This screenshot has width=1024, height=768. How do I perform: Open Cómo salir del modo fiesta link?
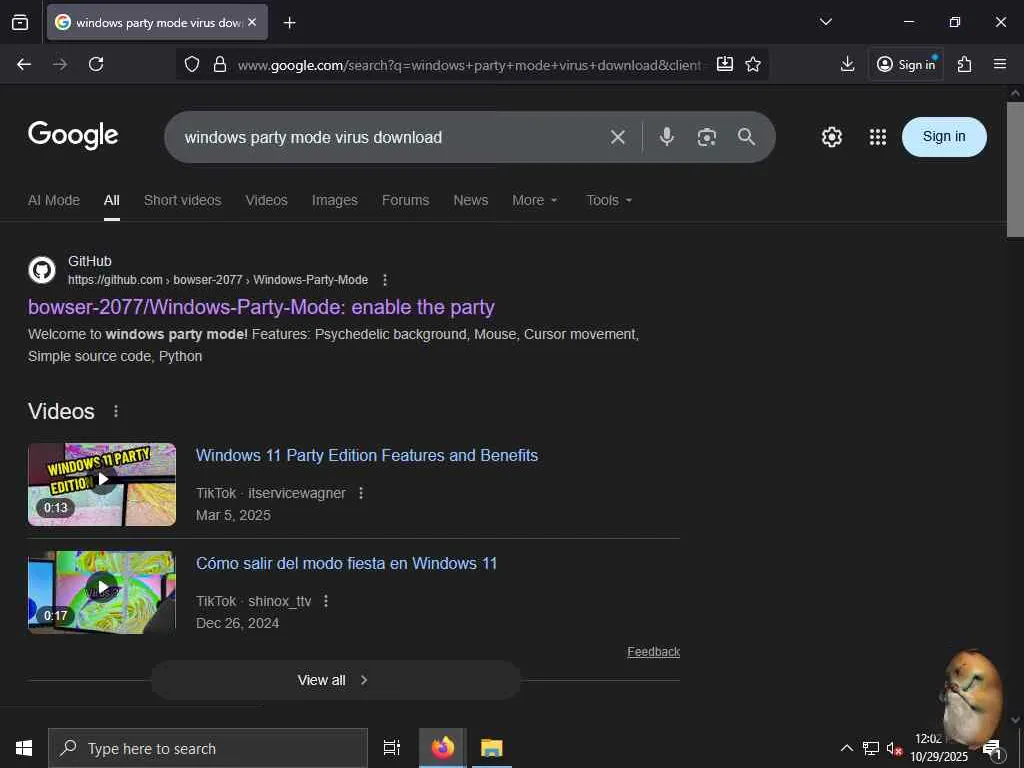pyautogui.click(x=346, y=563)
